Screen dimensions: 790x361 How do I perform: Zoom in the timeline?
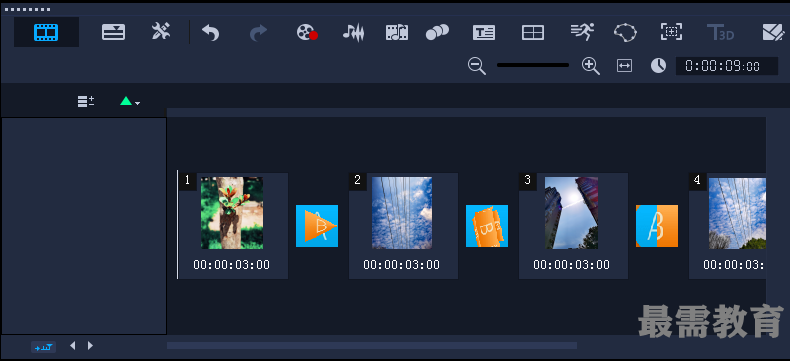tap(591, 66)
